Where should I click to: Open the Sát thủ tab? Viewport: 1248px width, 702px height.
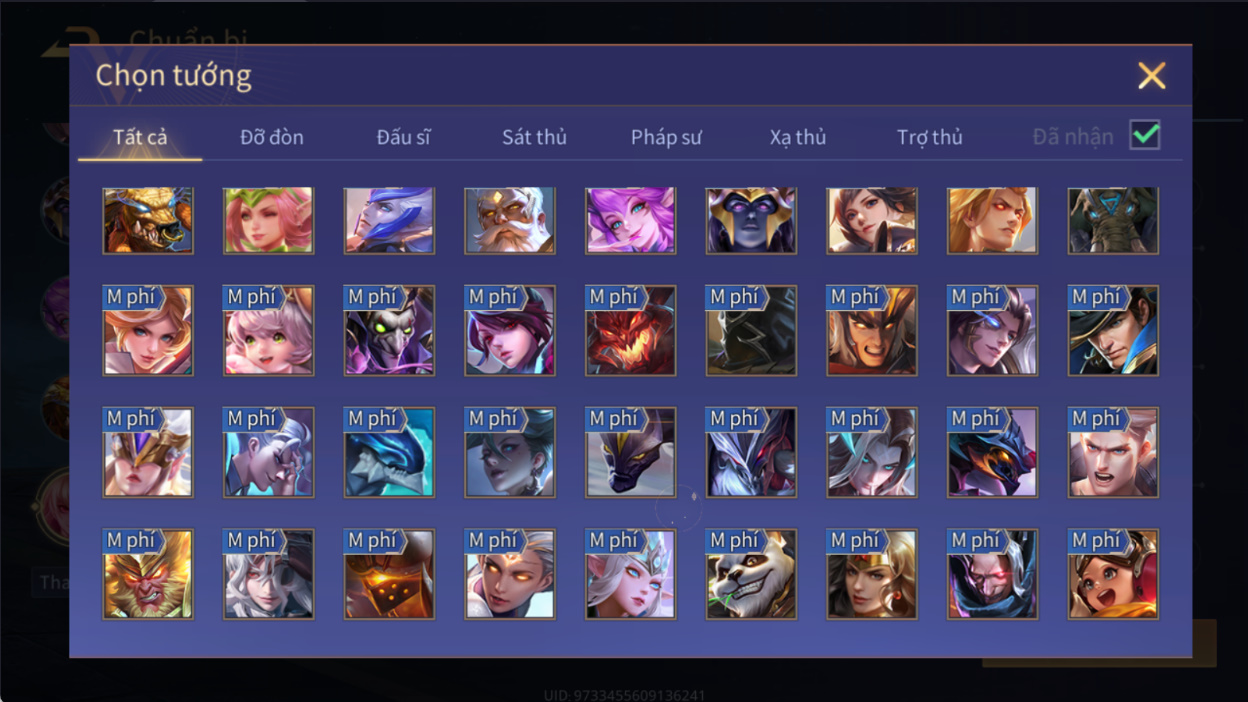coord(534,137)
